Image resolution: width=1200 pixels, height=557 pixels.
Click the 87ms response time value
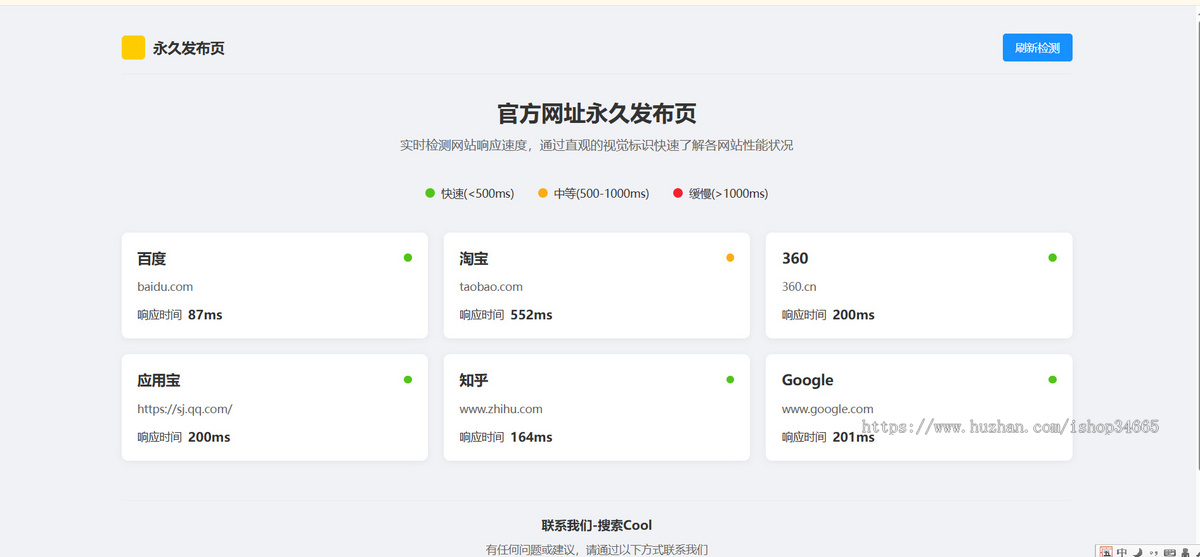[x=205, y=315]
